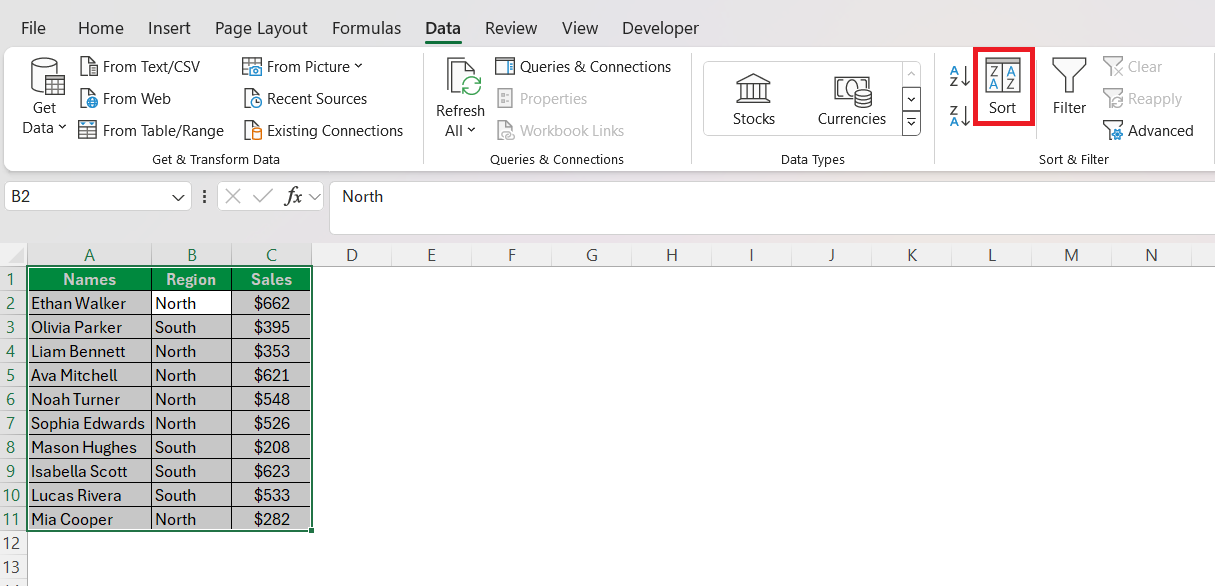Click Clear filter option
The width and height of the screenshot is (1215, 586).
click(x=1133, y=67)
